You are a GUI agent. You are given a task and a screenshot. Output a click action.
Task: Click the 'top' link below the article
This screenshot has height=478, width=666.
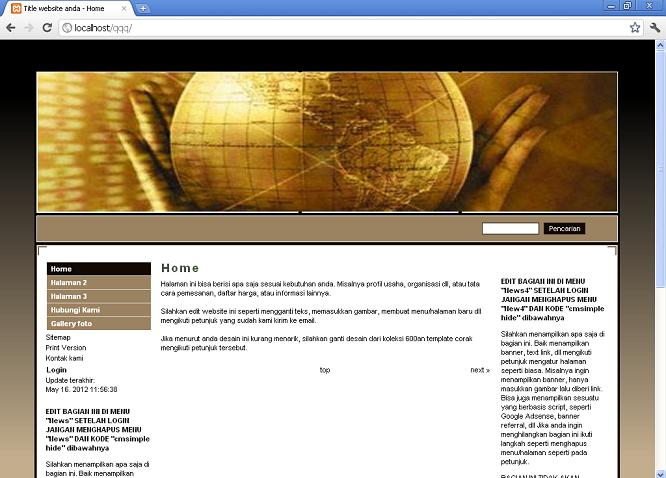[325, 370]
